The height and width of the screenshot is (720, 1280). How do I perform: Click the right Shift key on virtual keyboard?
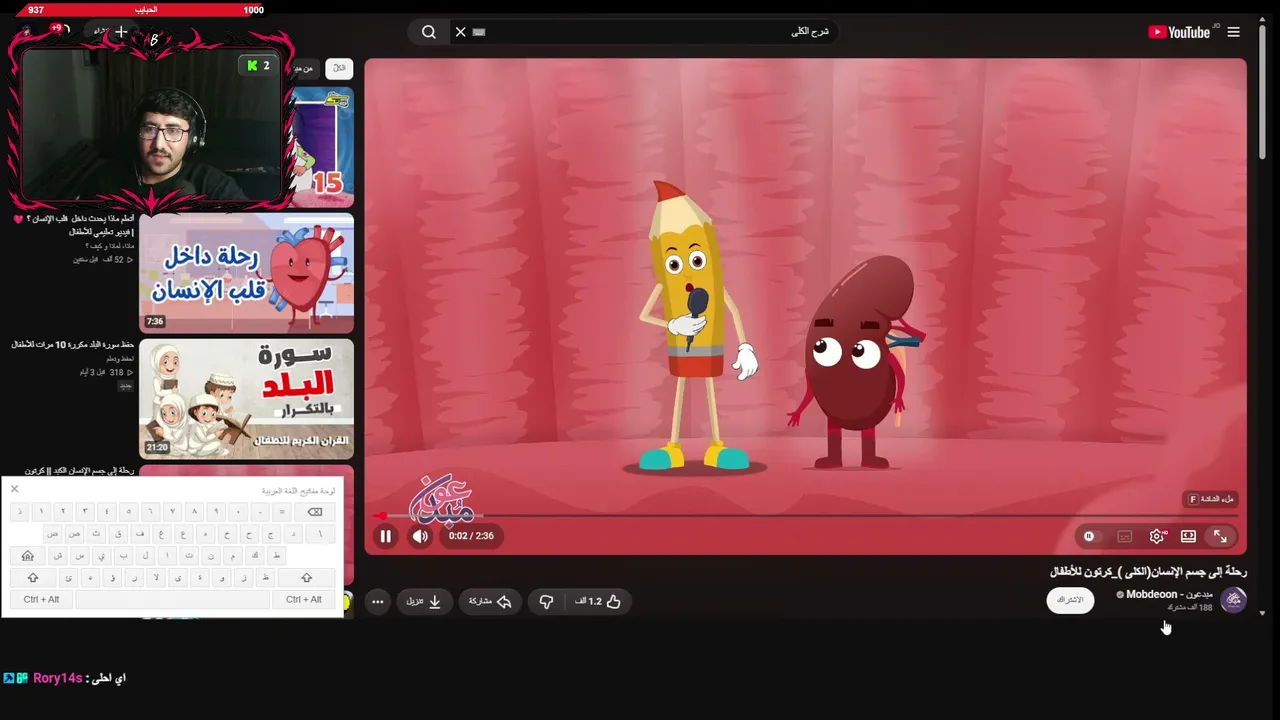[x=306, y=578]
